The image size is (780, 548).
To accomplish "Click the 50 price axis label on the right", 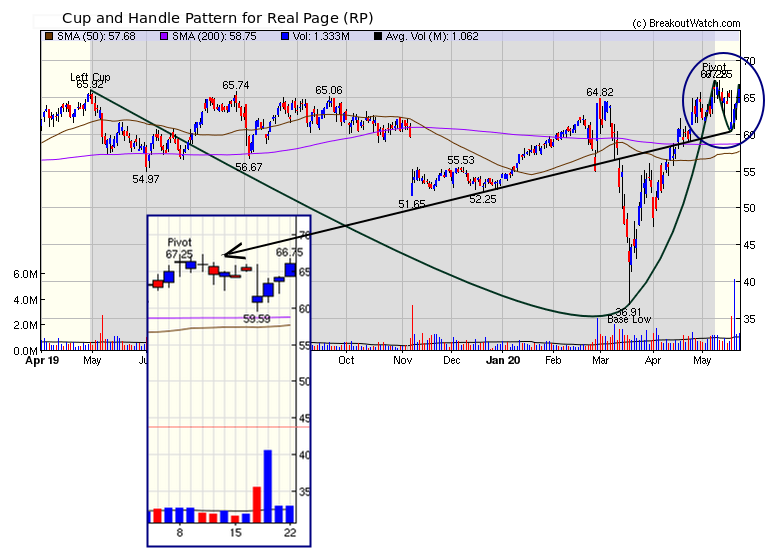I will pyautogui.click(x=749, y=208).
